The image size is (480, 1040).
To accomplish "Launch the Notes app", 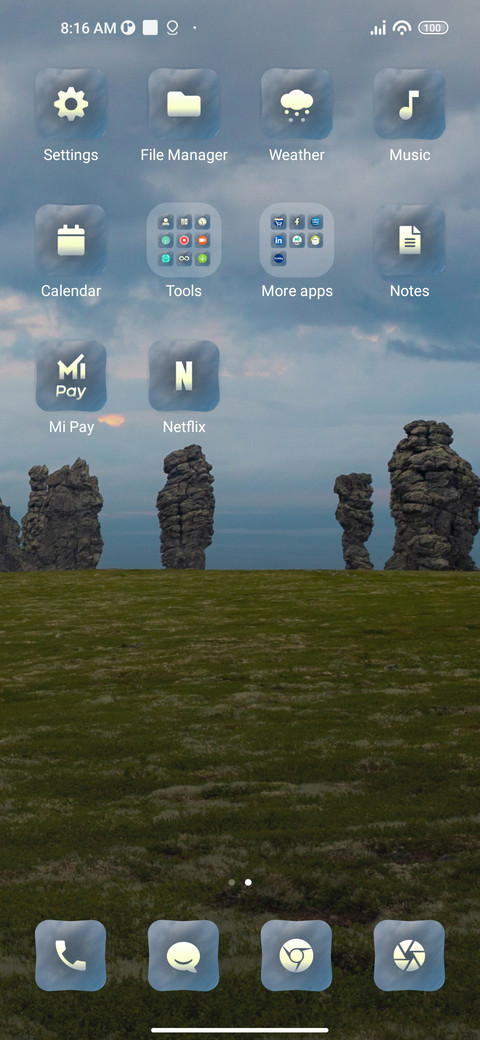I will click(x=409, y=240).
